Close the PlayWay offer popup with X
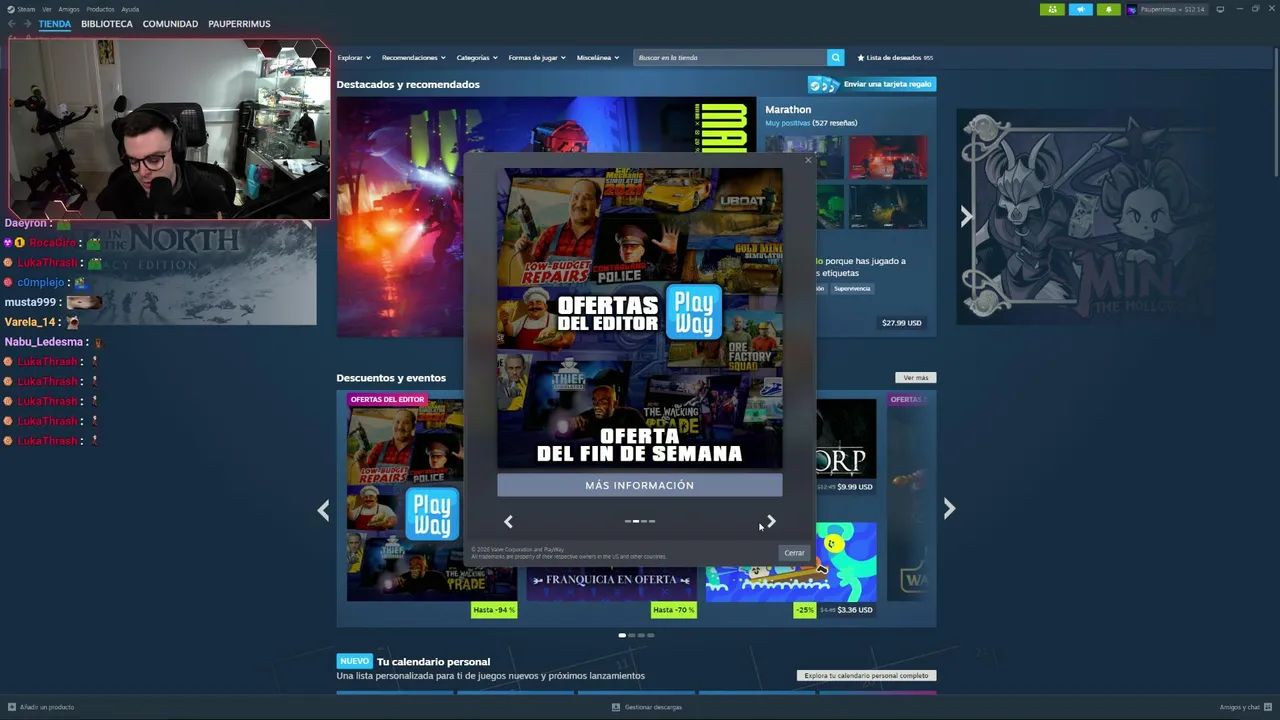This screenshot has width=1280, height=720. (x=808, y=160)
